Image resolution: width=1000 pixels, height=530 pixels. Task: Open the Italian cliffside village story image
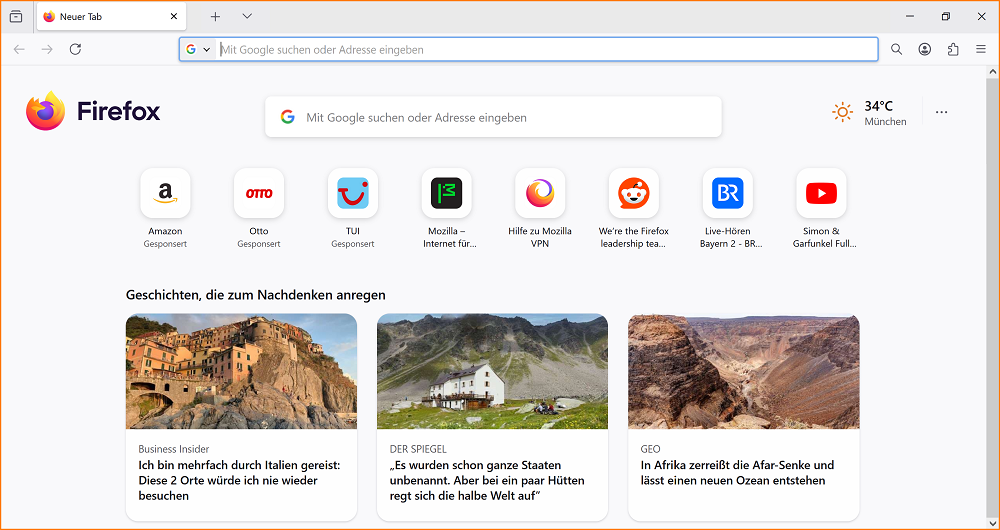point(241,371)
